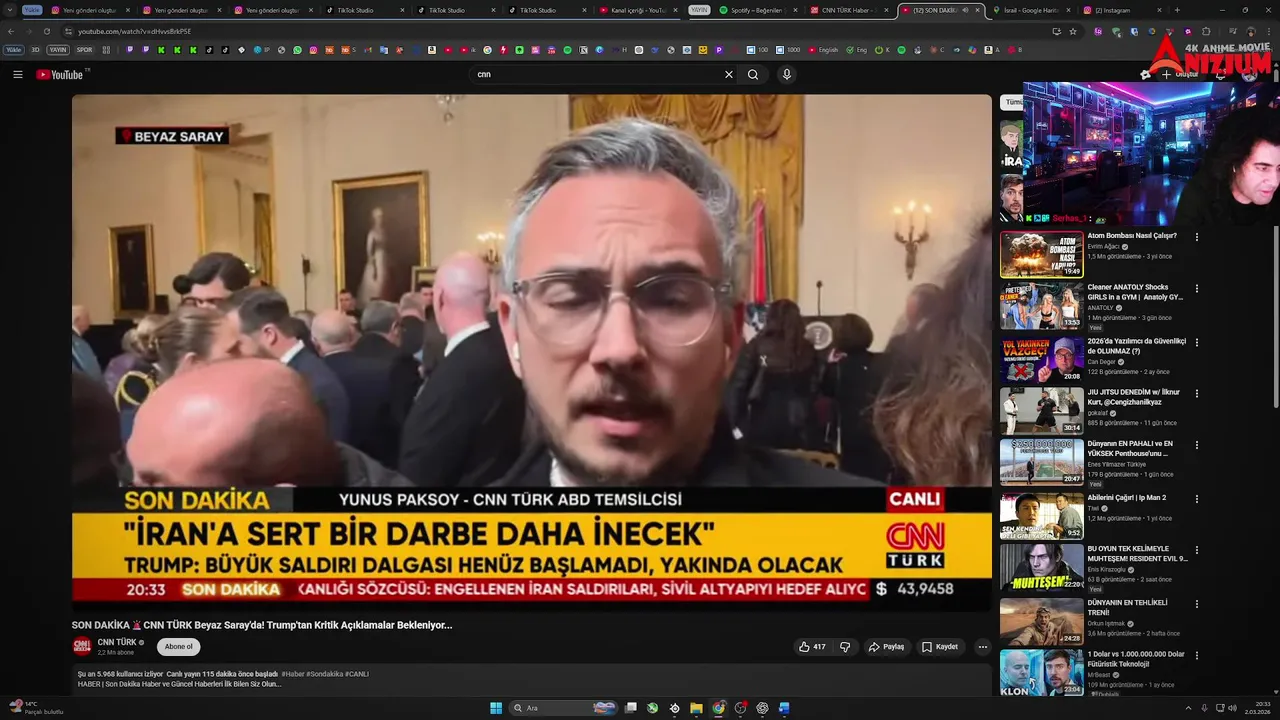The height and width of the screenshot is (720, 1280).
Task: Open '1 Dolar vs 1.000.000.000 Dolar' title
Action: tap(1136, 659)
